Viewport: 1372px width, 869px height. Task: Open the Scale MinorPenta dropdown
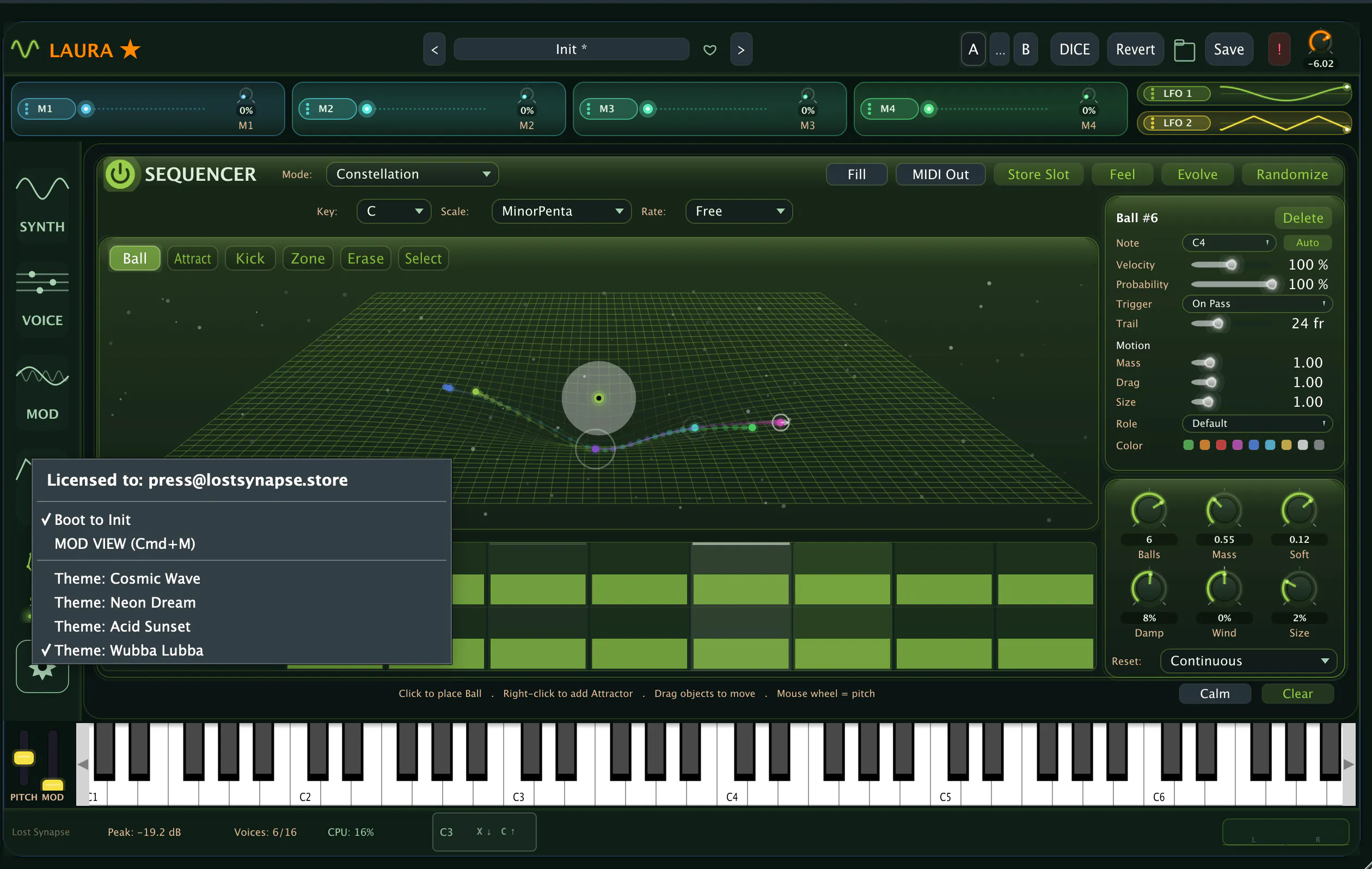[561, 211]
